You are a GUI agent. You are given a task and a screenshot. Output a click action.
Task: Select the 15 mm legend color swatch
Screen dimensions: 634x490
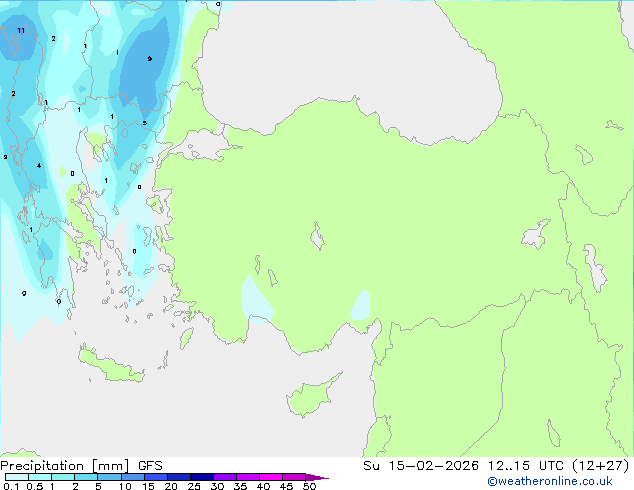click(x=156, y=477)
